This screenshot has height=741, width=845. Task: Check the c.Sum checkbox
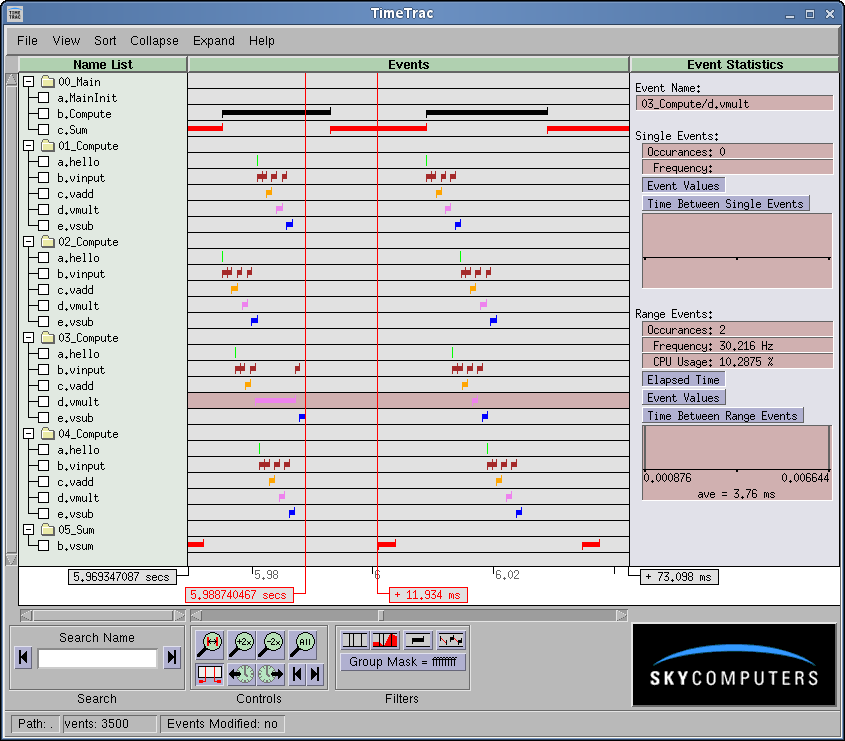point(44,129)
